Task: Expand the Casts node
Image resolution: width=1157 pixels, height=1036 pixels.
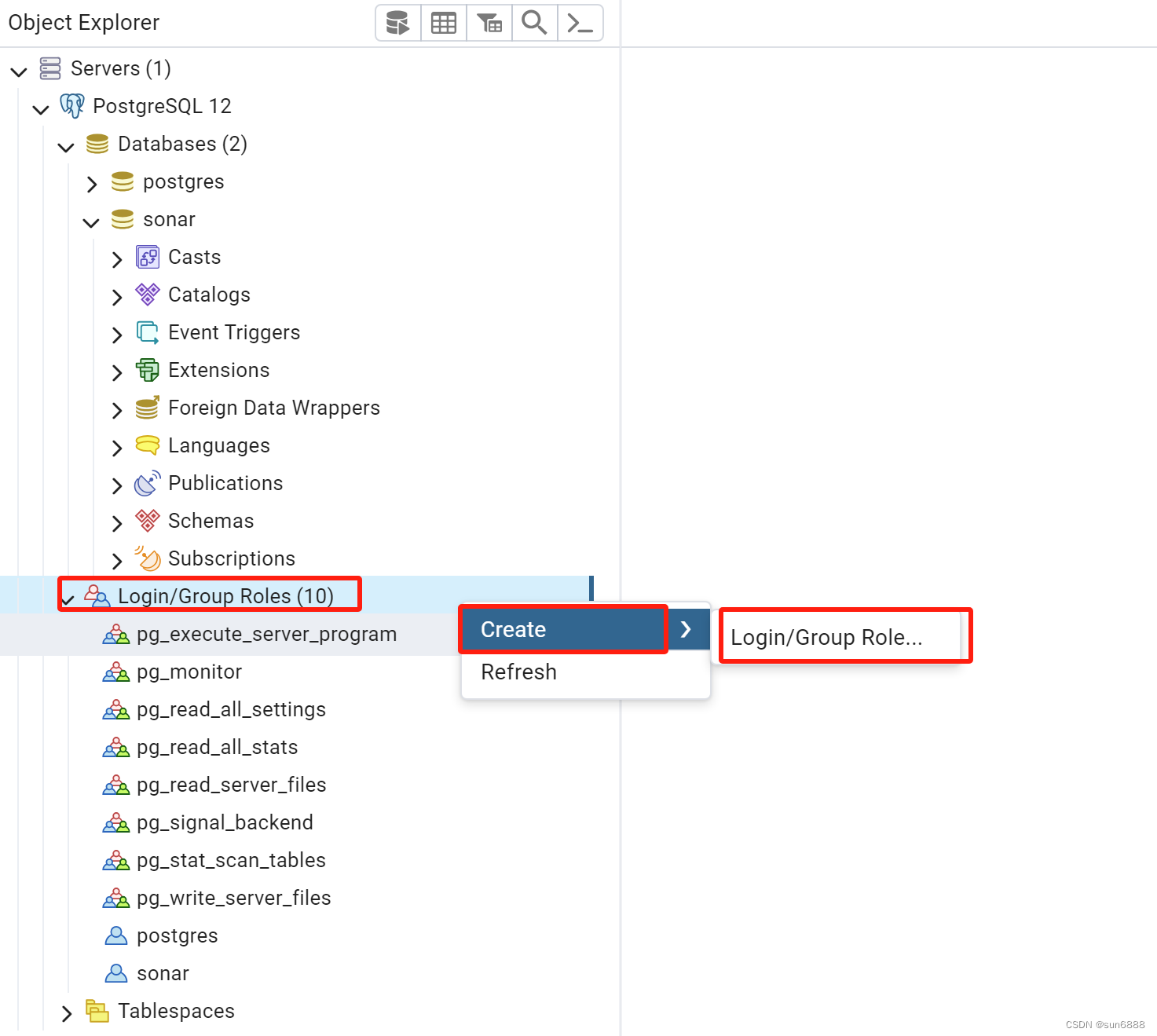Action: tap(117, 259)
